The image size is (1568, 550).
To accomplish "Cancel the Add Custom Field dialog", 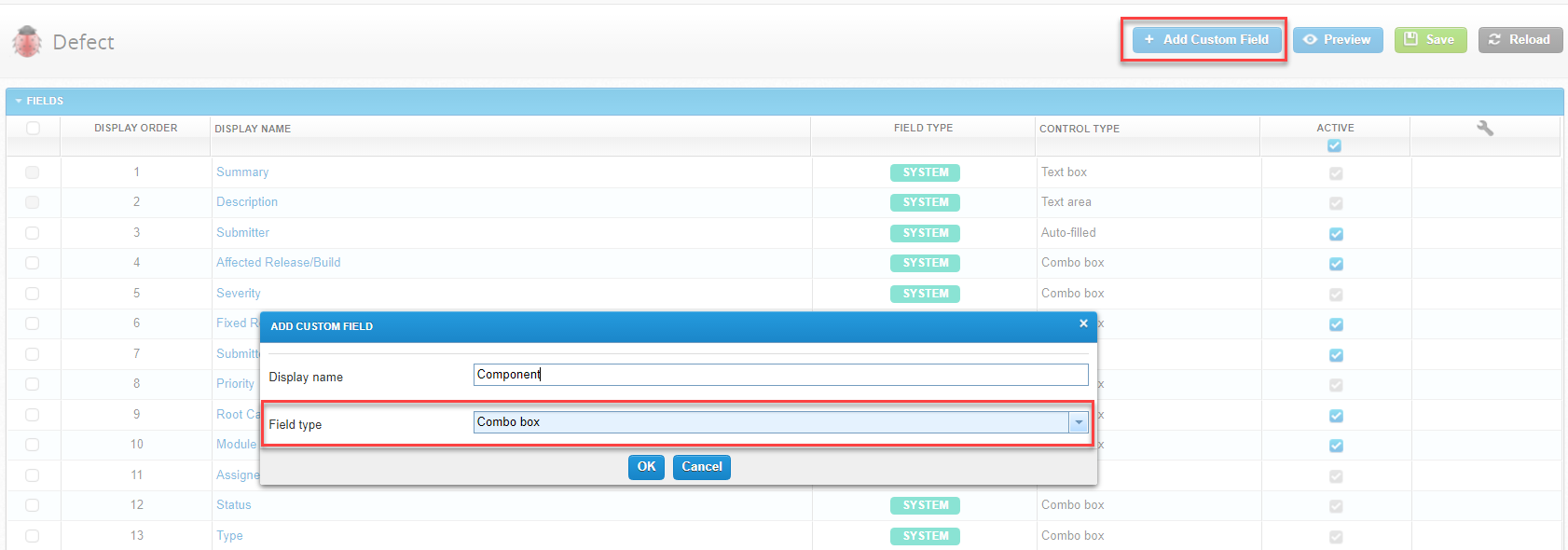I will pos(701,467).
